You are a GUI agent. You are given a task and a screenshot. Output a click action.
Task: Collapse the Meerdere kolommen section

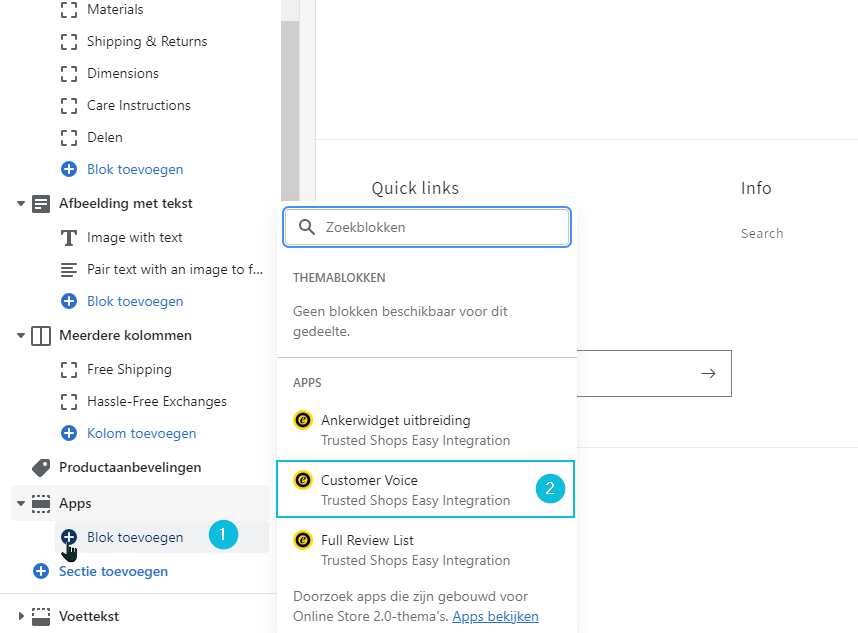click(21, 335)
